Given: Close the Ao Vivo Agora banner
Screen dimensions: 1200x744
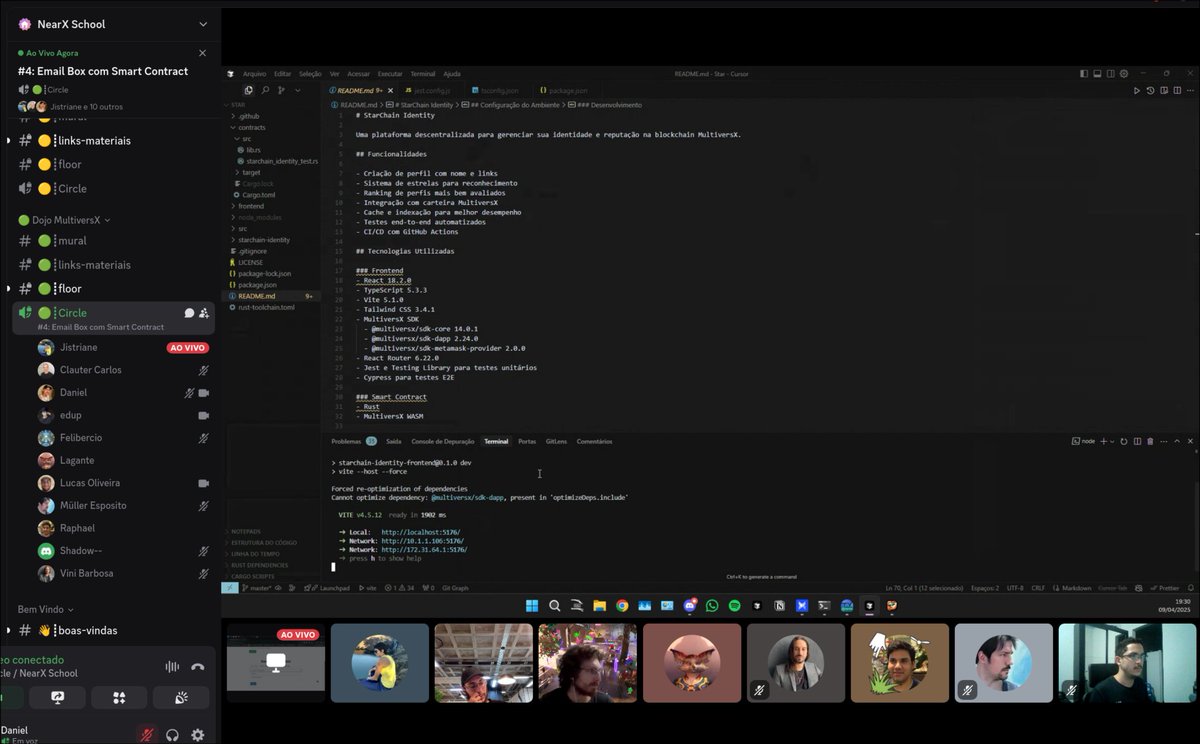Looking at the screenshot, I should tap(203, 53).
